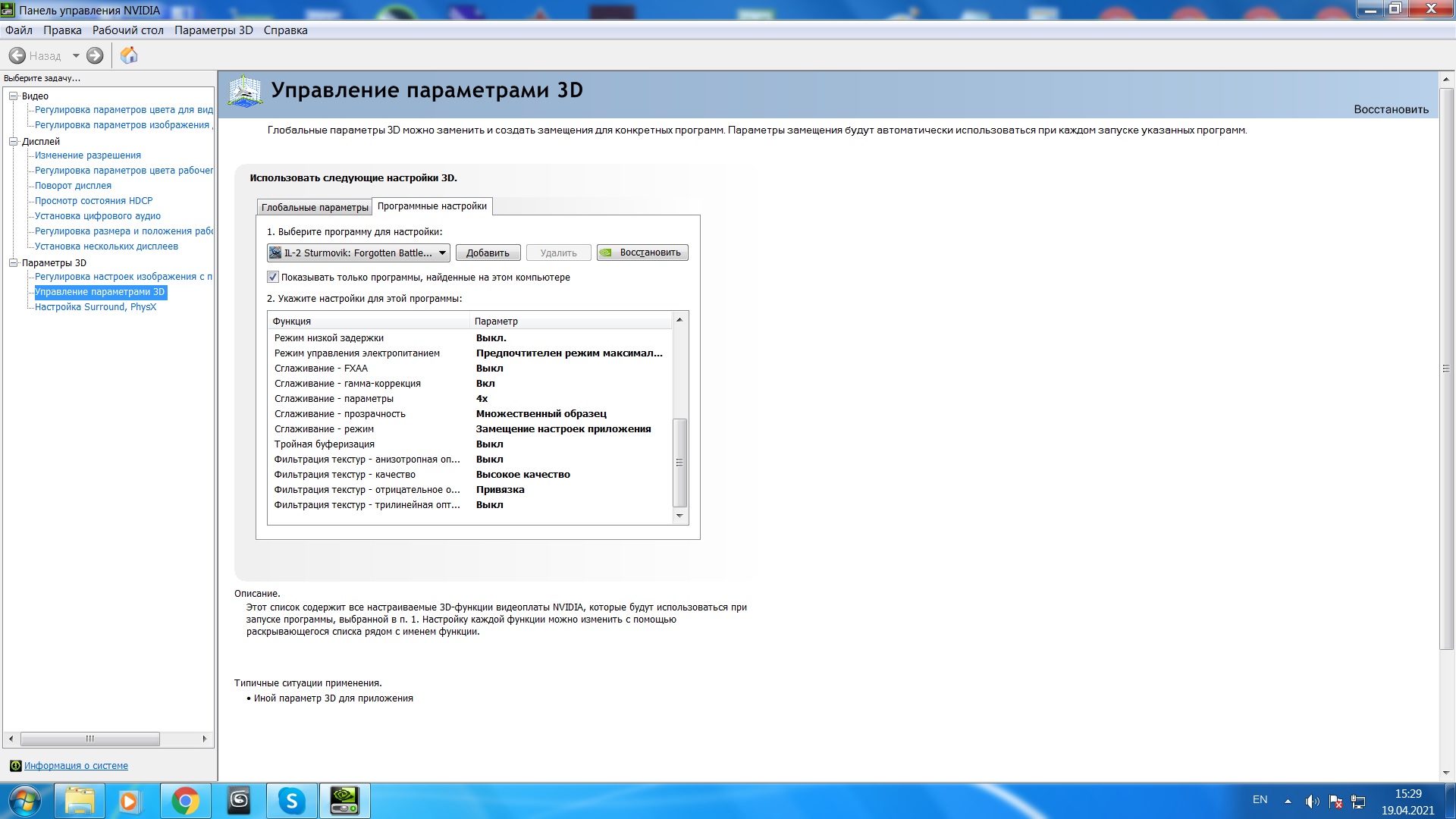Image resolution: width=1456 pixels, height=819 pixels.
Task: Click the Восстановить program button
Action: coord(642,253)
